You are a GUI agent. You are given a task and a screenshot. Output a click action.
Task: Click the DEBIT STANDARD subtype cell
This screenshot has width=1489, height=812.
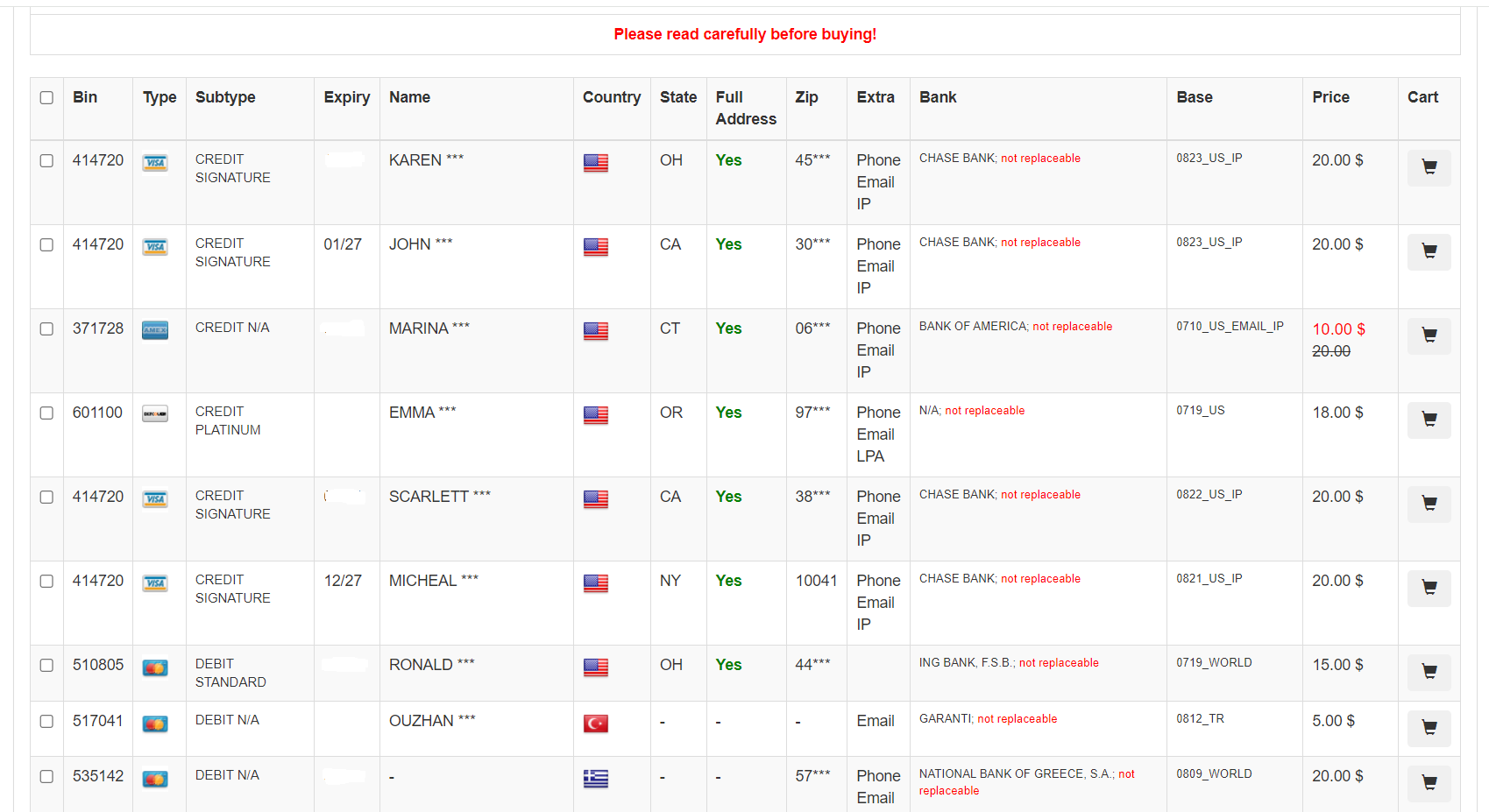coord(230,673)
